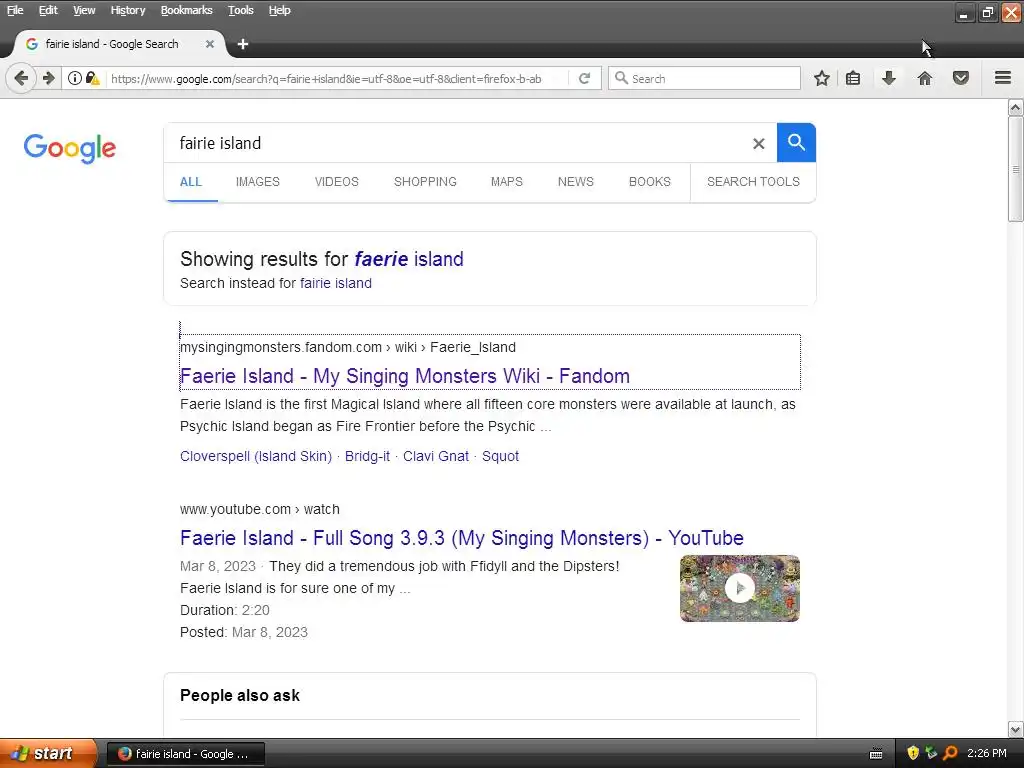Click the Firefox taskbar window button
The height and width of the screenshot is (768, 1024).
tap(185, 754)
